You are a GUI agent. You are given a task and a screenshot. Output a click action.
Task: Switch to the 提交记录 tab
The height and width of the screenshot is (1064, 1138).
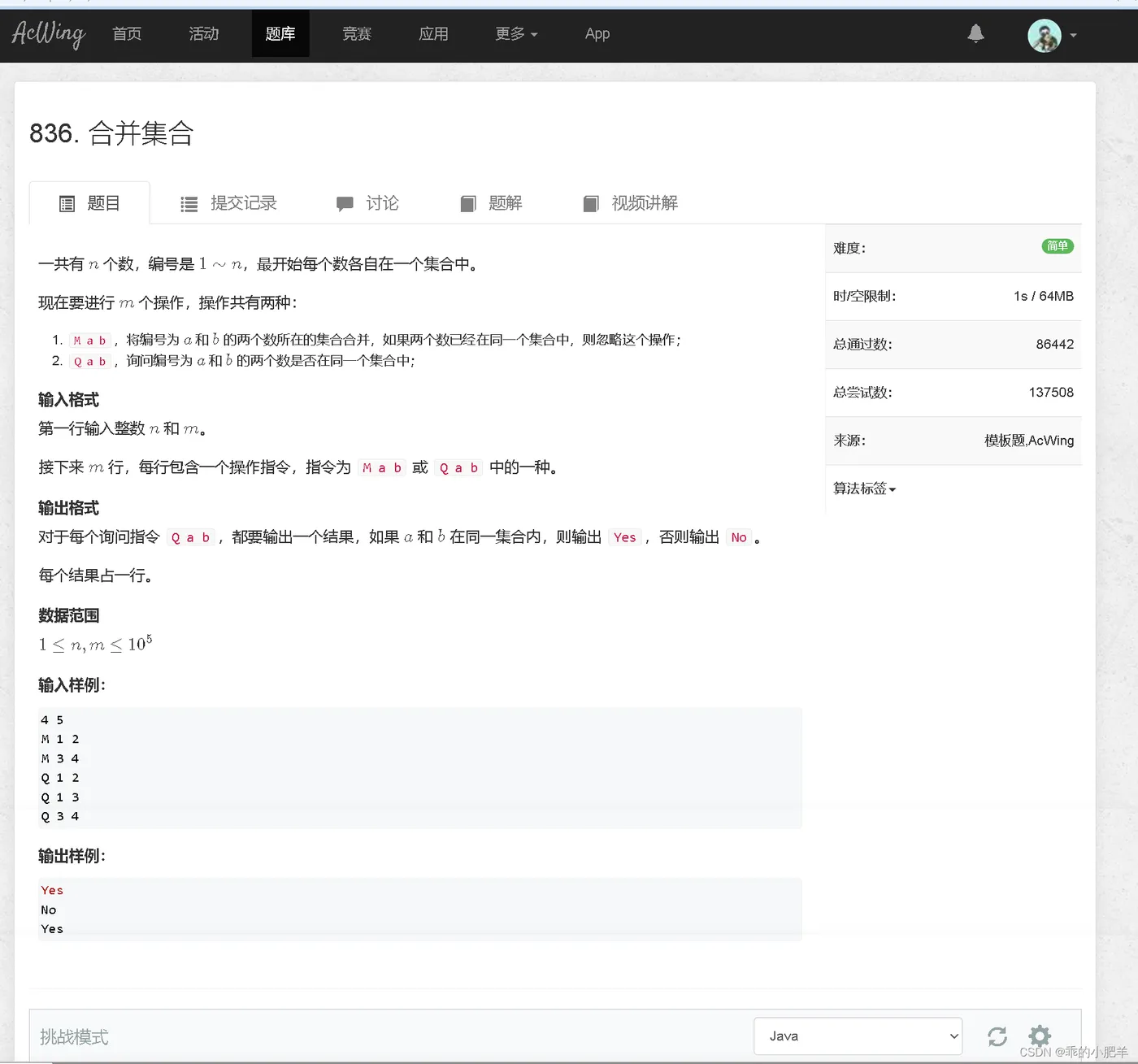[x=228, y=203]
